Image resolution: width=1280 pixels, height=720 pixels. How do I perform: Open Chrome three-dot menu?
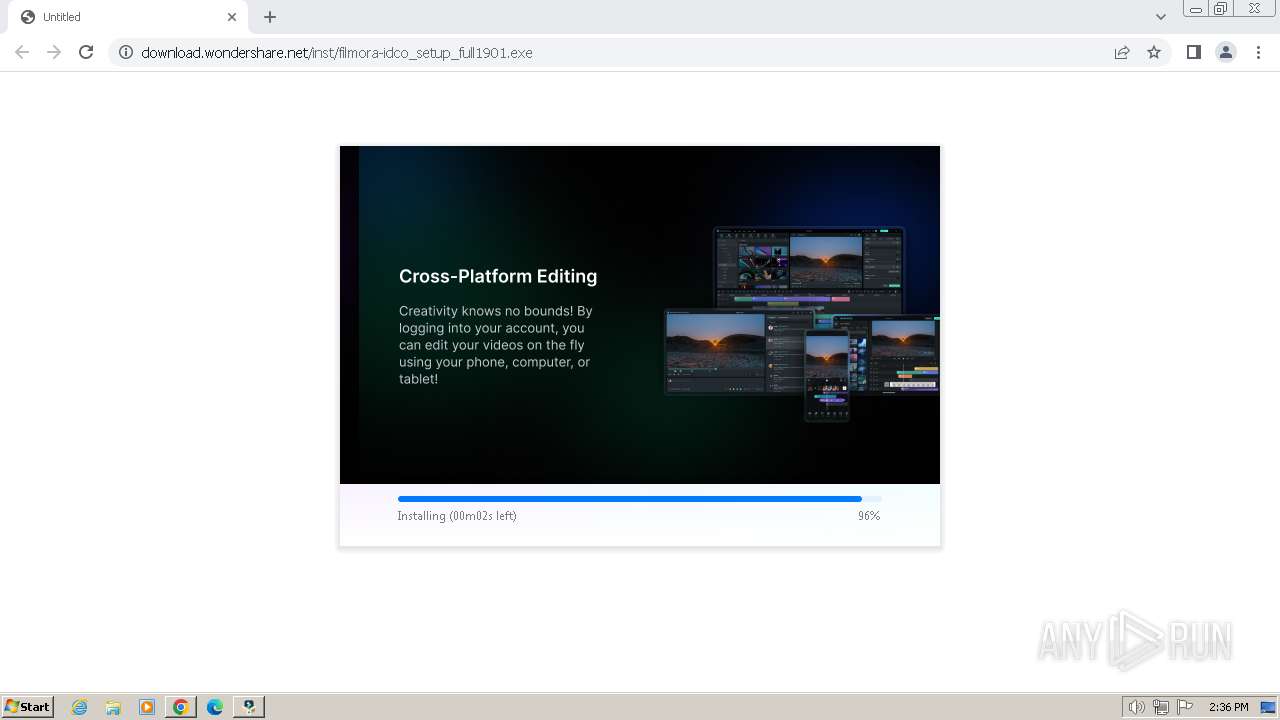tap(1259, 52)
